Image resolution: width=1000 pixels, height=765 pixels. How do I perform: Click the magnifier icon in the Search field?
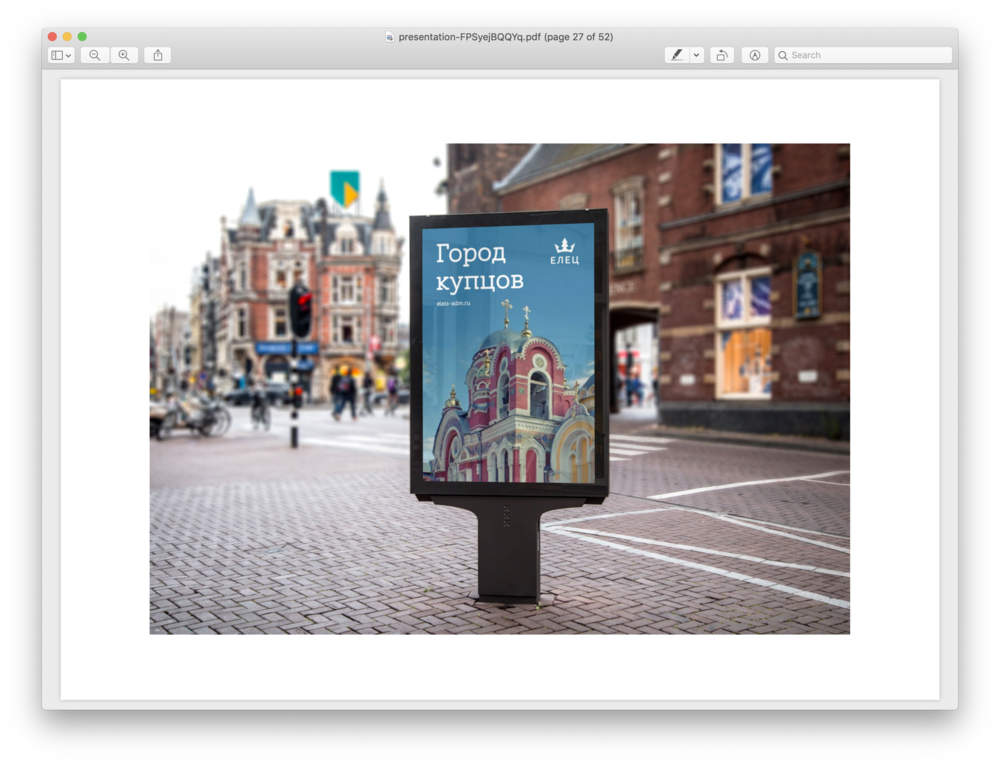pos(783,55)
